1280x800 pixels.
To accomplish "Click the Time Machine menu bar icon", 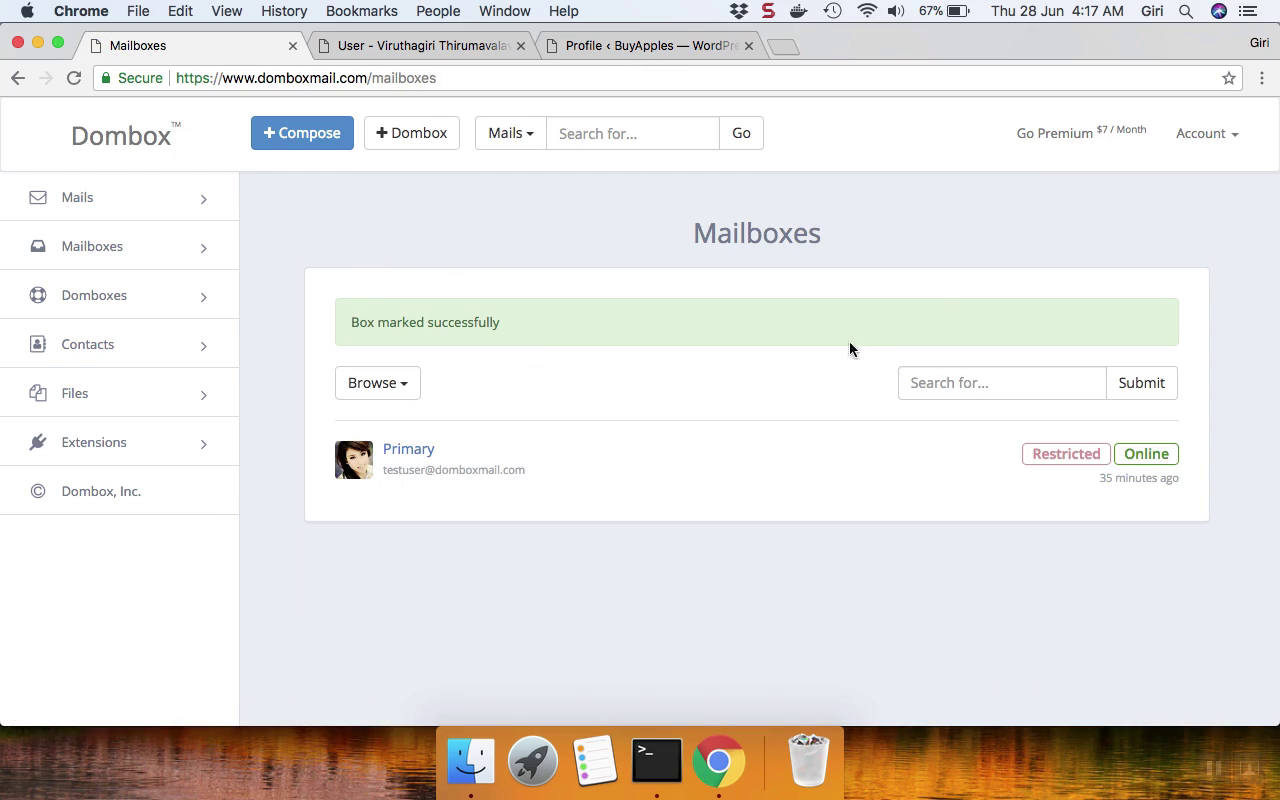I will (x=832, y=11).
